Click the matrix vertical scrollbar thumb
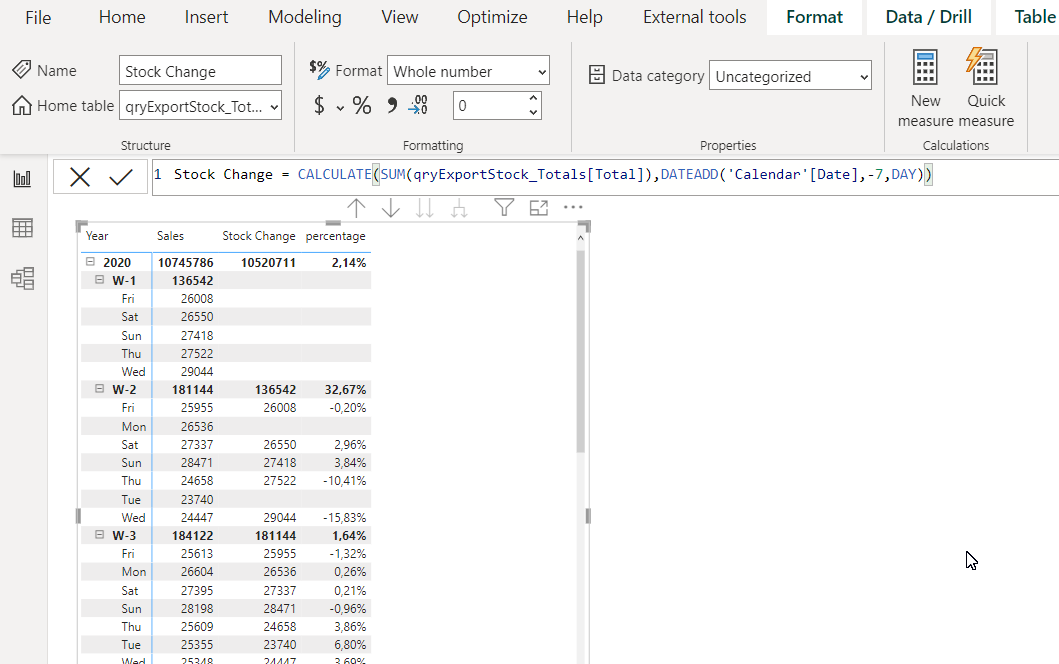1059x664 pixels. coord(580,351)
